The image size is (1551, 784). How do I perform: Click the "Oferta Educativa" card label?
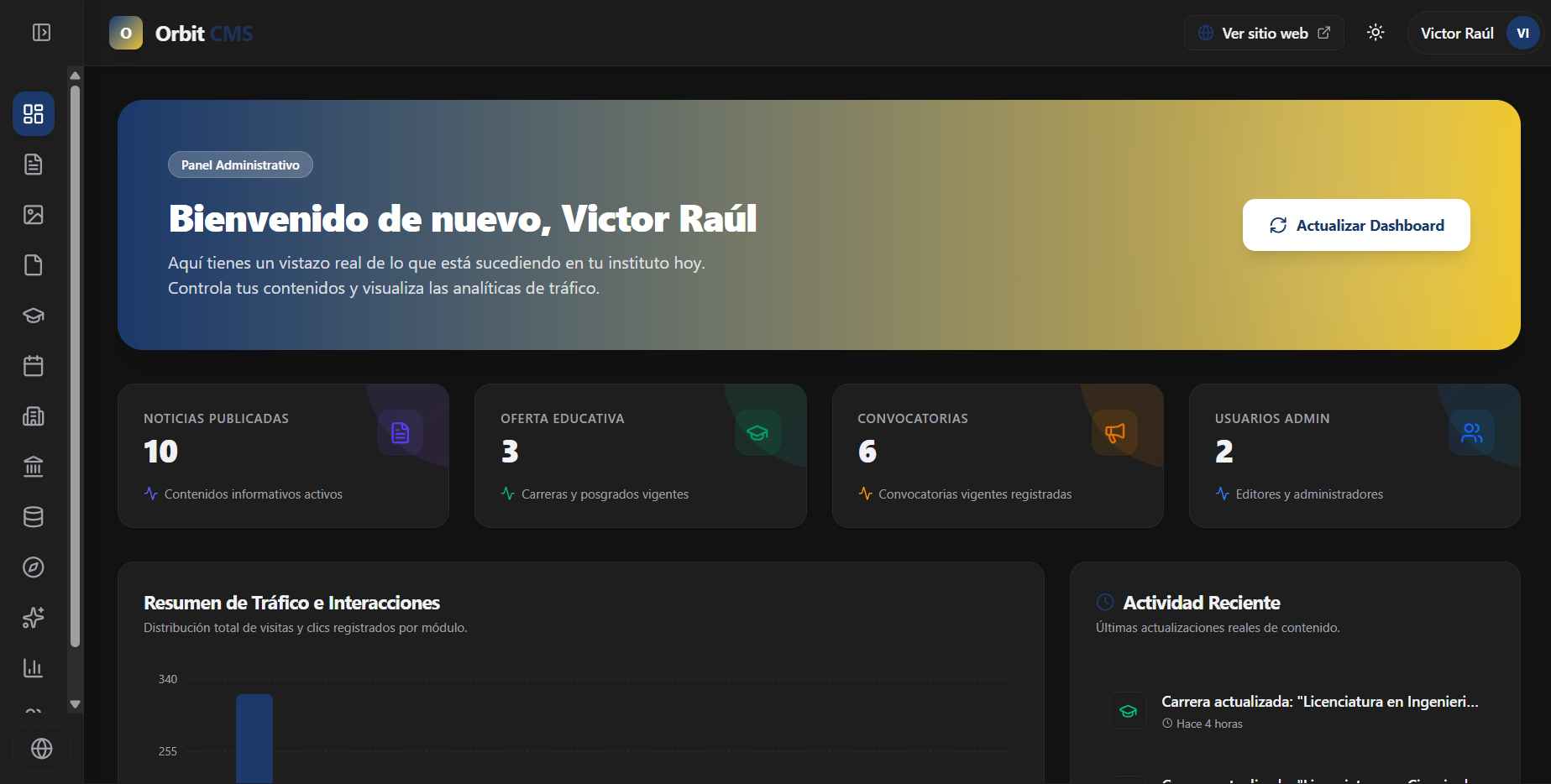tap(563, 419)
